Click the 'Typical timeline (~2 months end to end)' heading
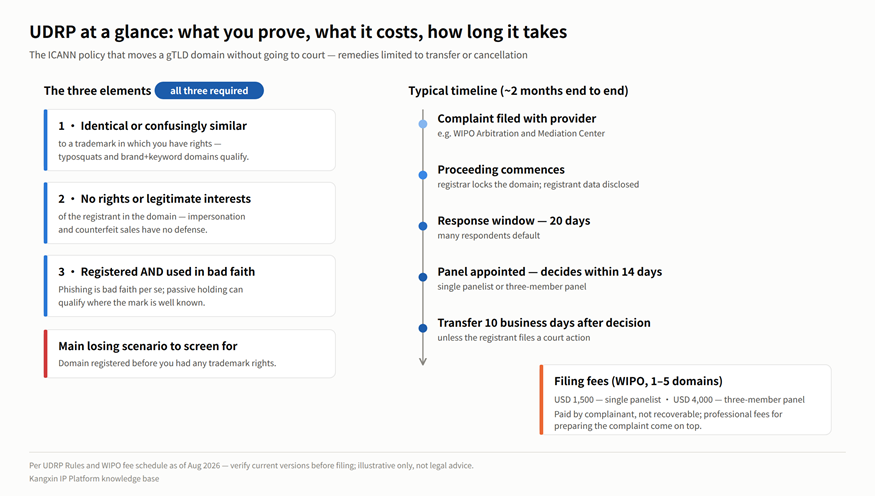 pos(518,90)
